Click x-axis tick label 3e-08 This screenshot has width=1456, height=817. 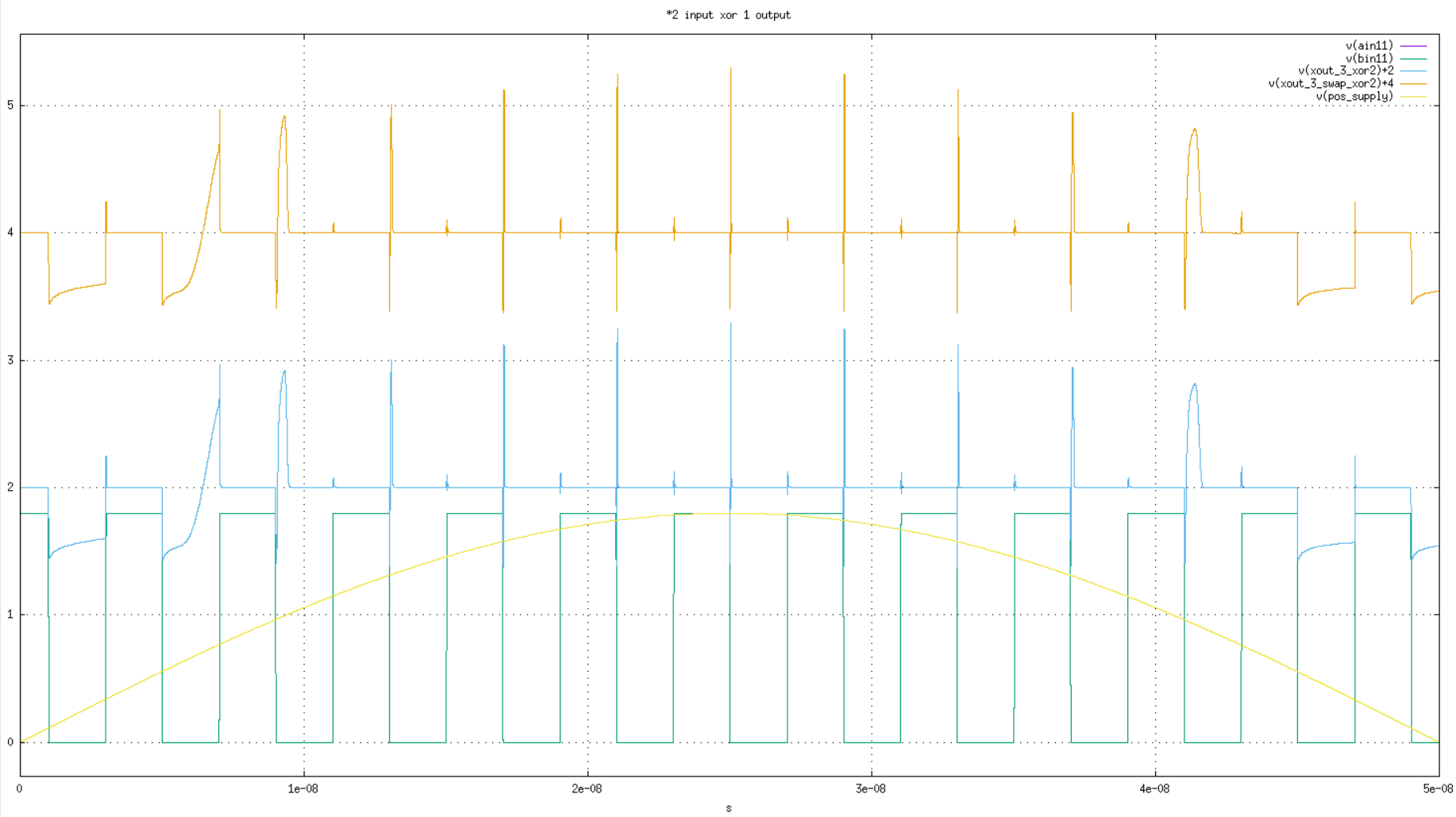click(871, 788)
